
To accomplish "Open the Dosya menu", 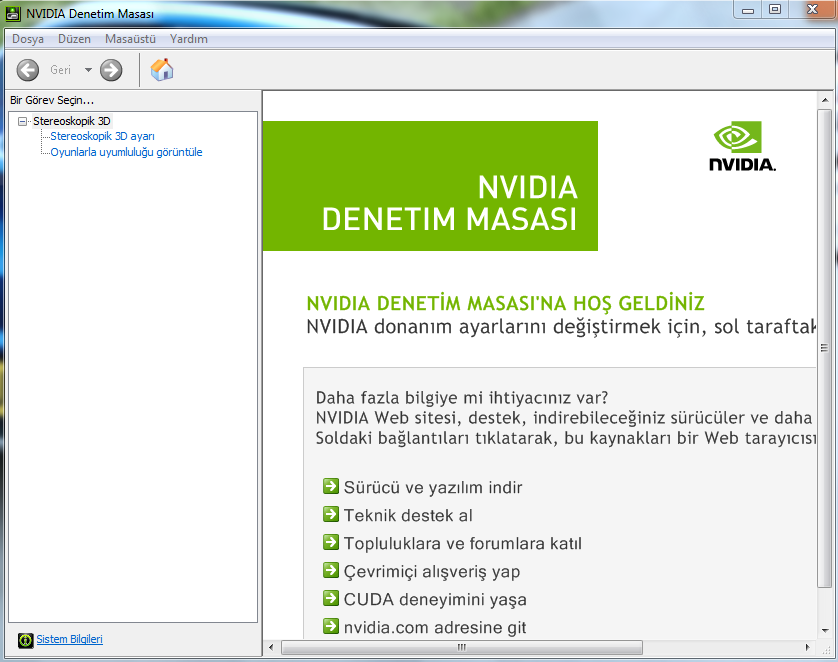I will coord(28,39).
